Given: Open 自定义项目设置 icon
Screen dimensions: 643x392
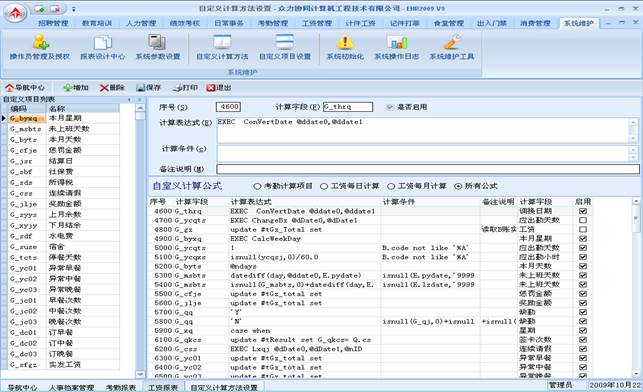Looking at the screenshot, I should coord(285,48).
